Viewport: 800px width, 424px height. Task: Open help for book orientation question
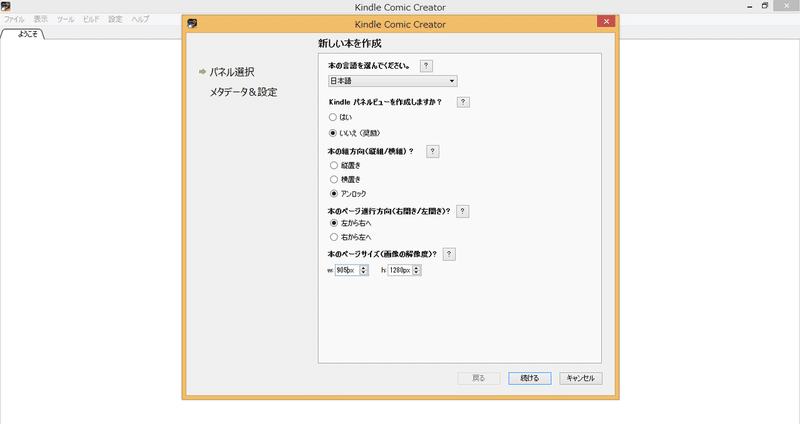click(433, 151)
